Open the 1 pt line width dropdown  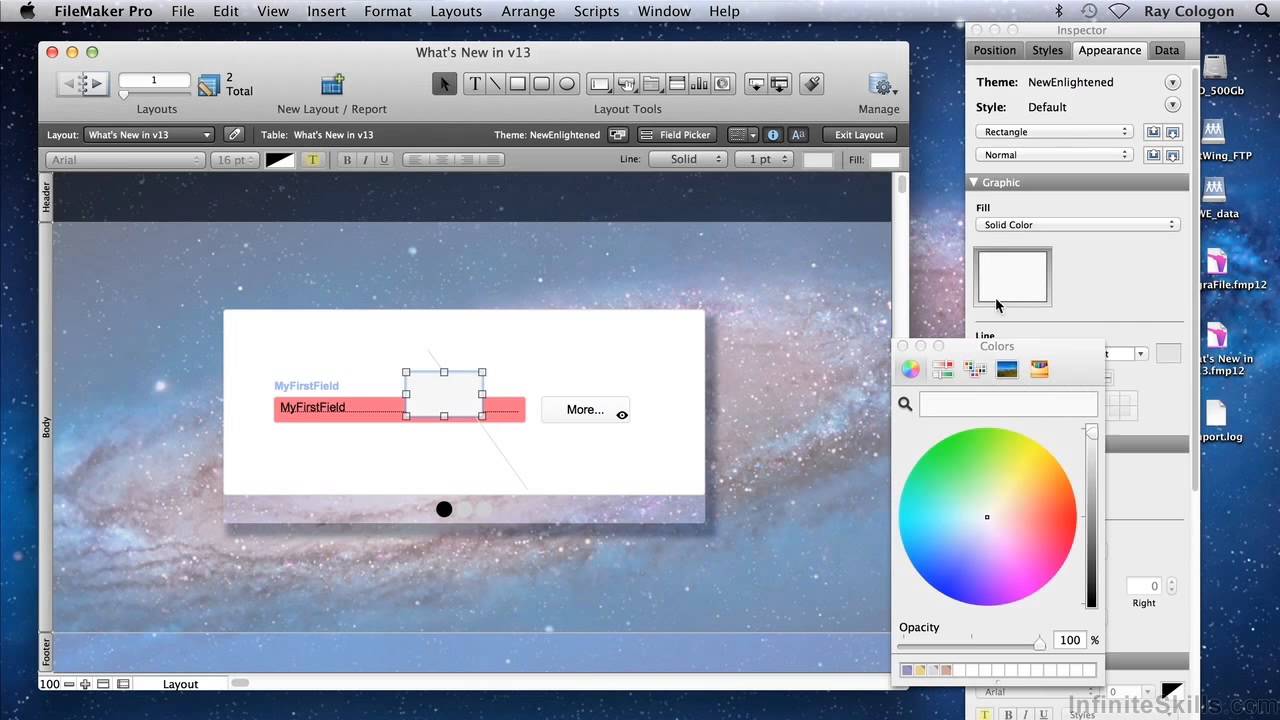(x=763, y=159)
